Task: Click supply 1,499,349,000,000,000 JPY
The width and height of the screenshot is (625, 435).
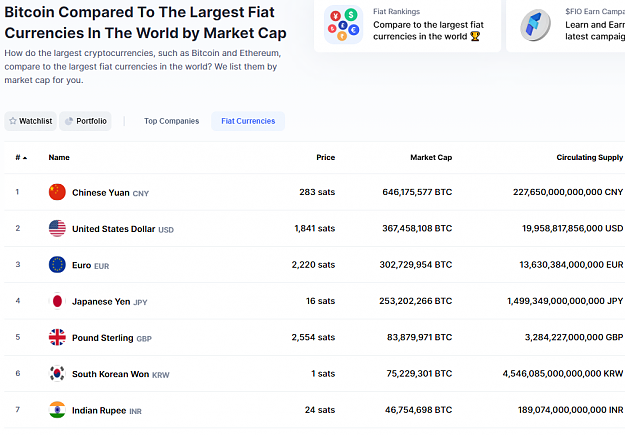Action: pos(565,301)
